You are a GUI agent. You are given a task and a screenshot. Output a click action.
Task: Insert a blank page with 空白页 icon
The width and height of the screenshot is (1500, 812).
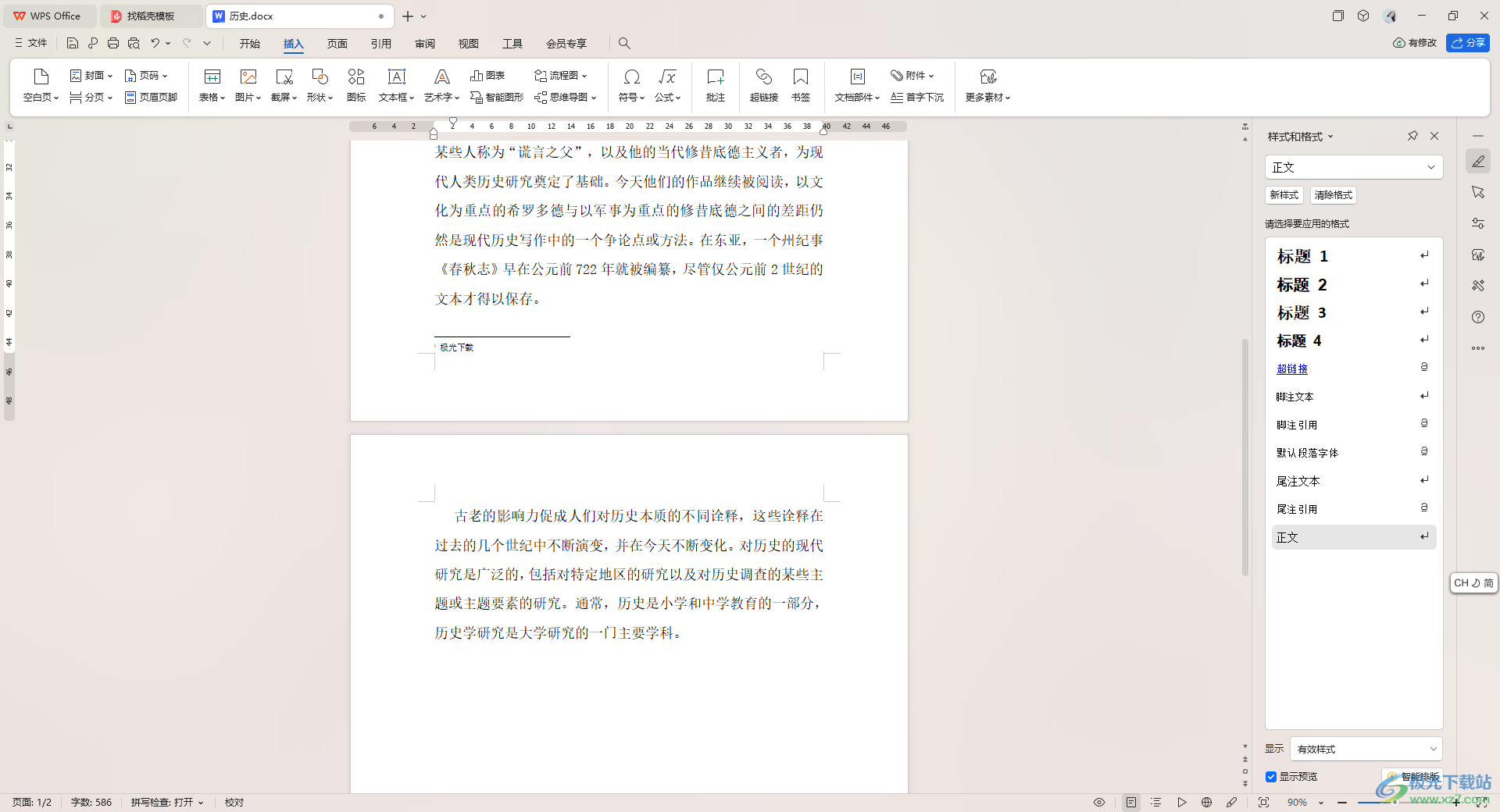point(41,85)
